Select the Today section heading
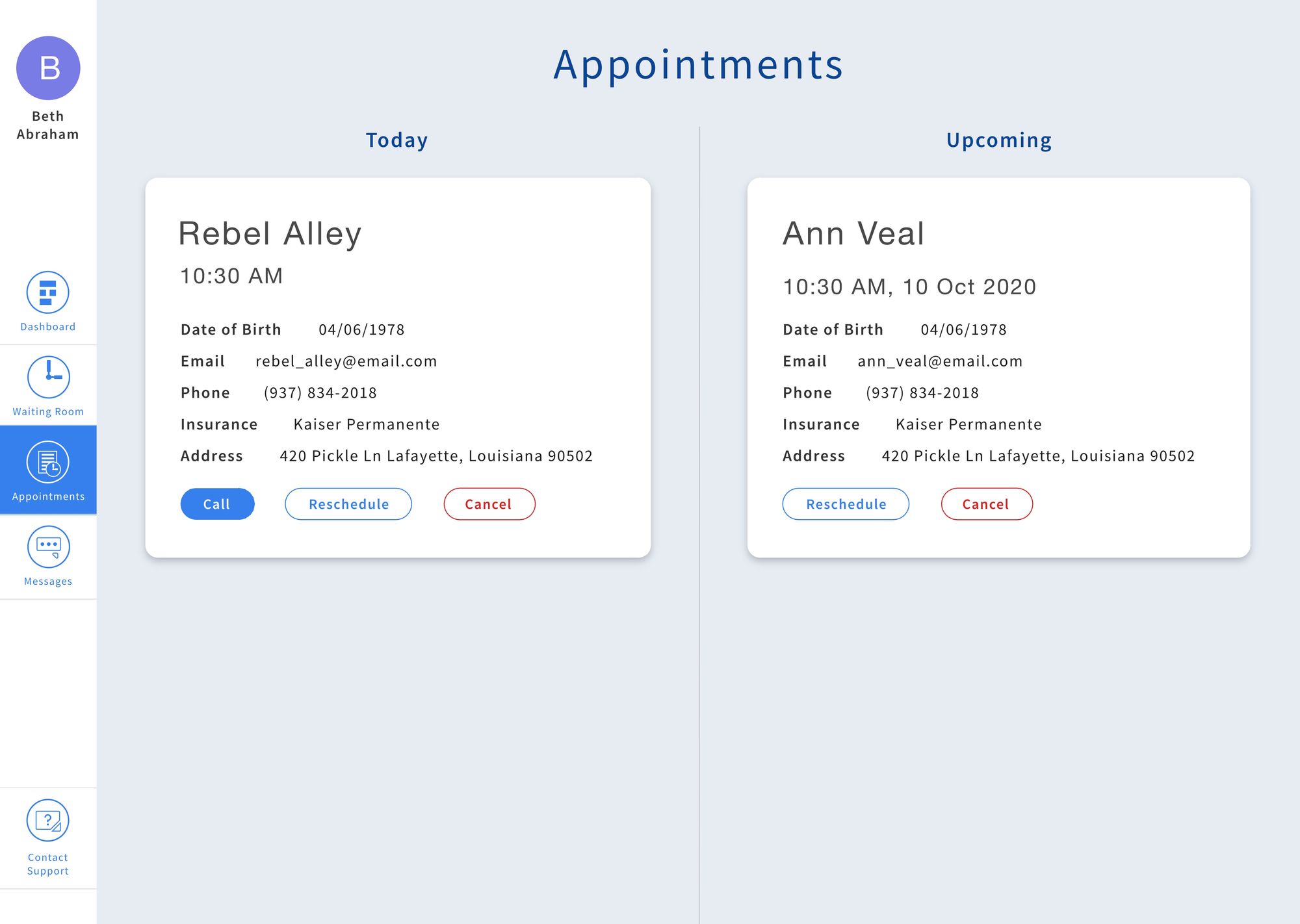Screen dimensions: 1300x924 pos(397,140)
